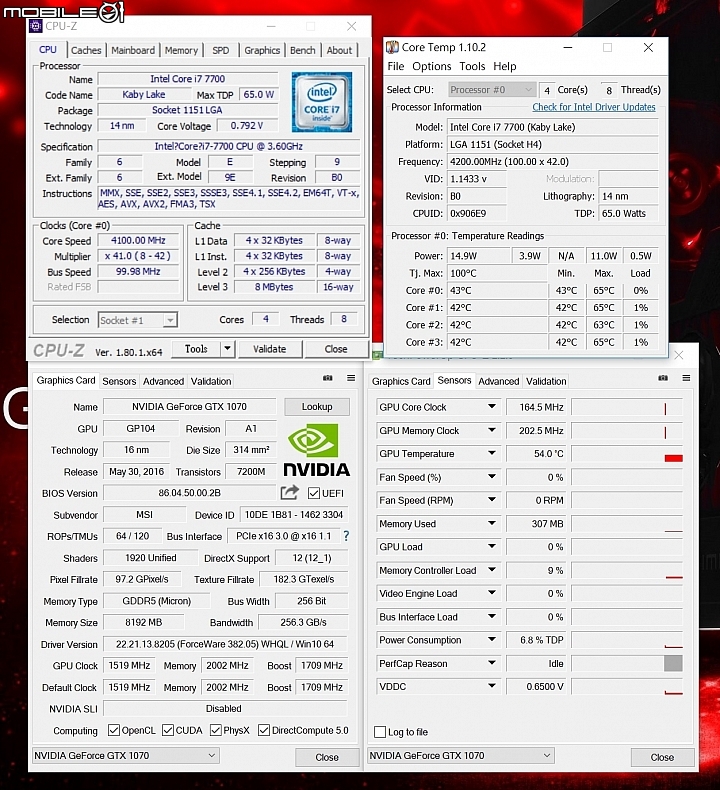Switch to Sensors tab in left GPU-Z window
The width and height of the screenshot is (720, 790).
119,381
